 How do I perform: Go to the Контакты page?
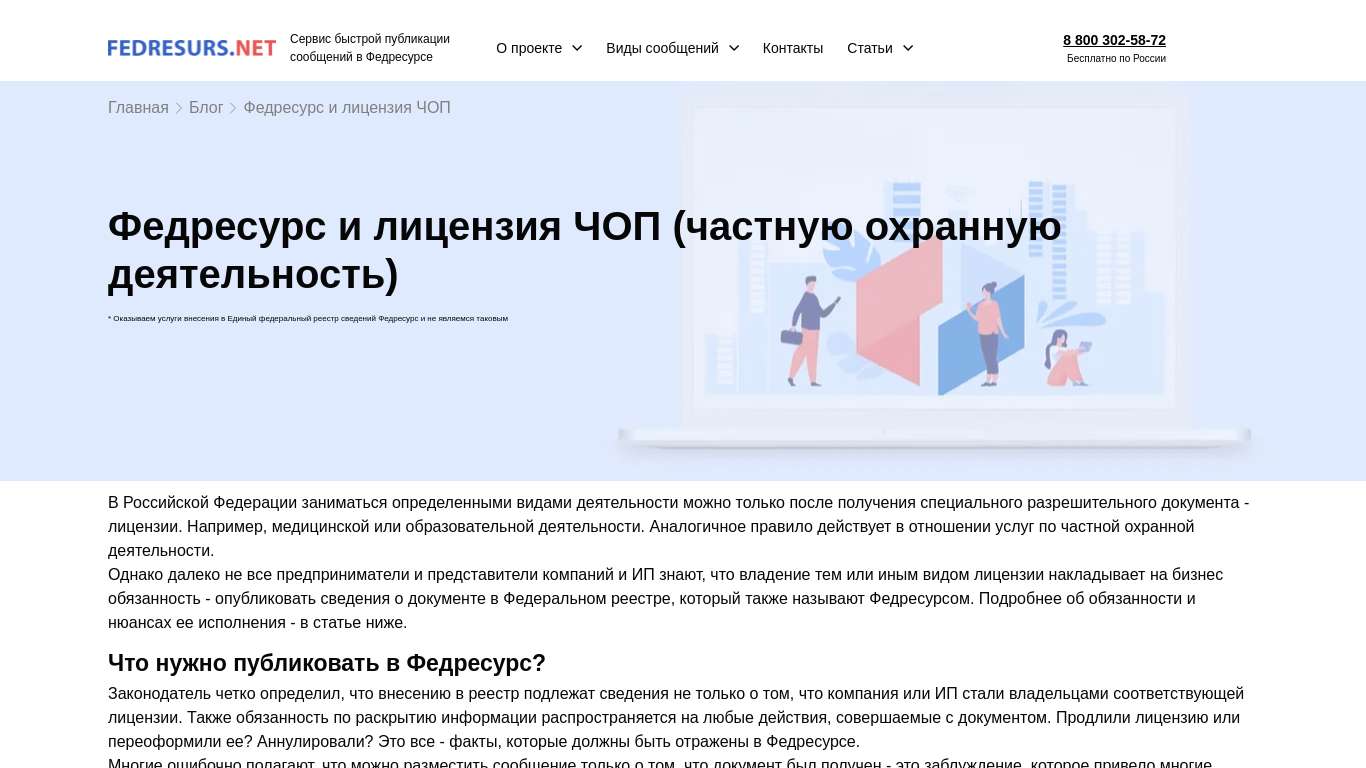(792, 48)
